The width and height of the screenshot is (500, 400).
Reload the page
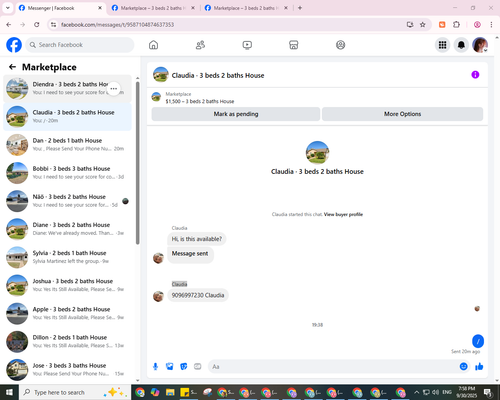pyautogui.click(x=37, y=25)
